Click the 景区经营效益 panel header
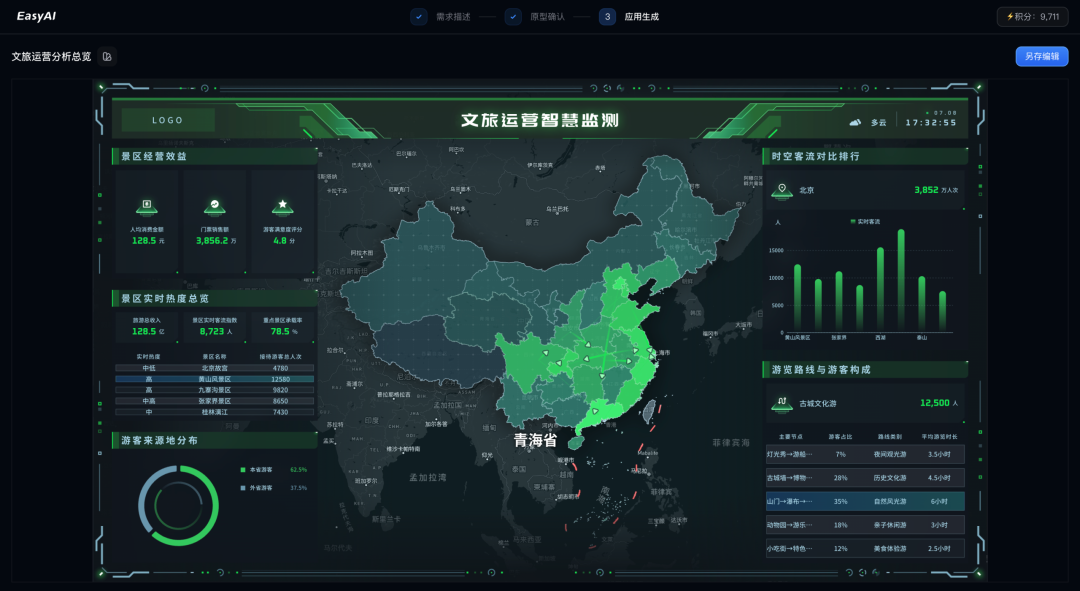Screen dimensions: 1080x591 [214, 156]
